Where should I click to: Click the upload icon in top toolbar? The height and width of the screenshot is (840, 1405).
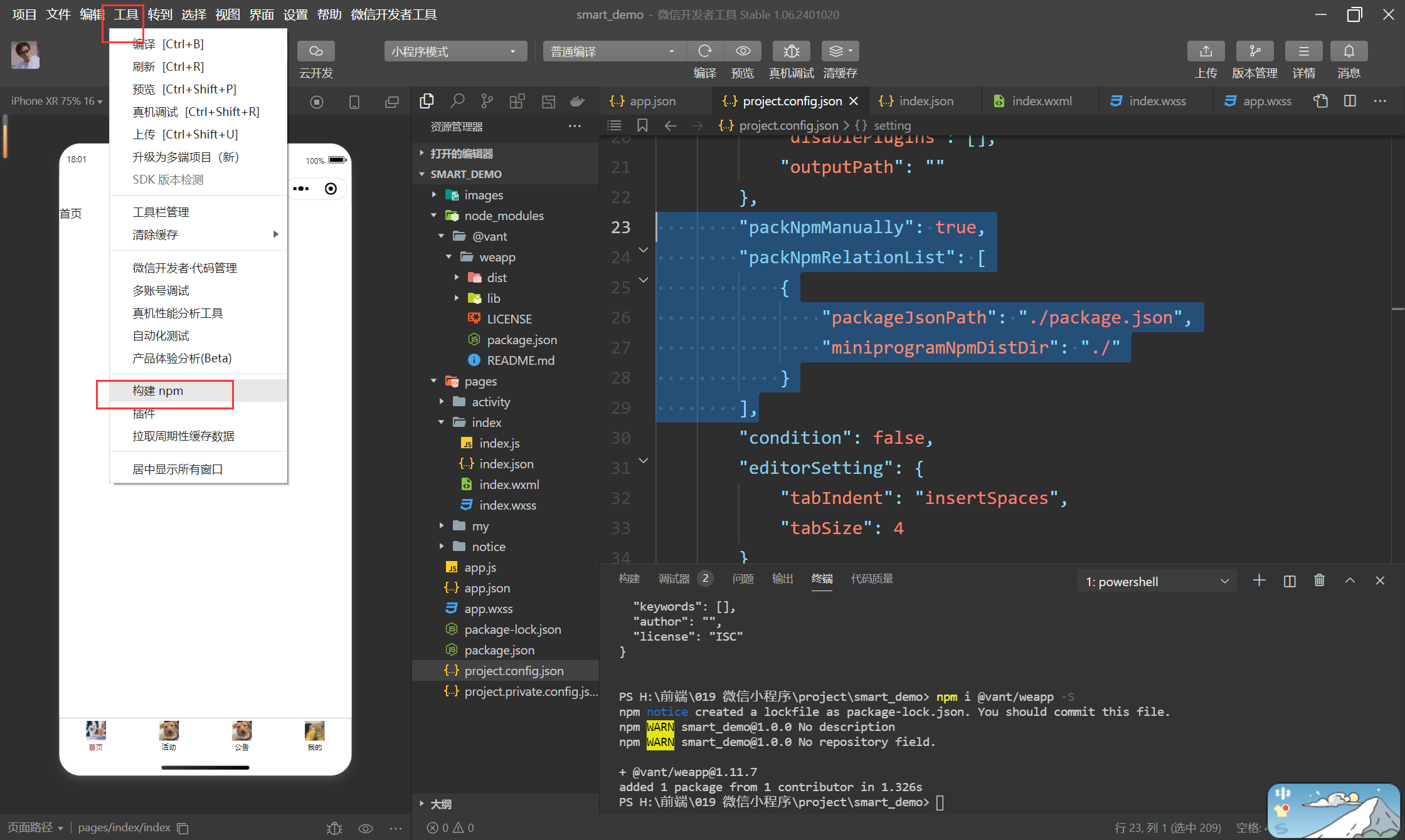[x=1206, y=51]
